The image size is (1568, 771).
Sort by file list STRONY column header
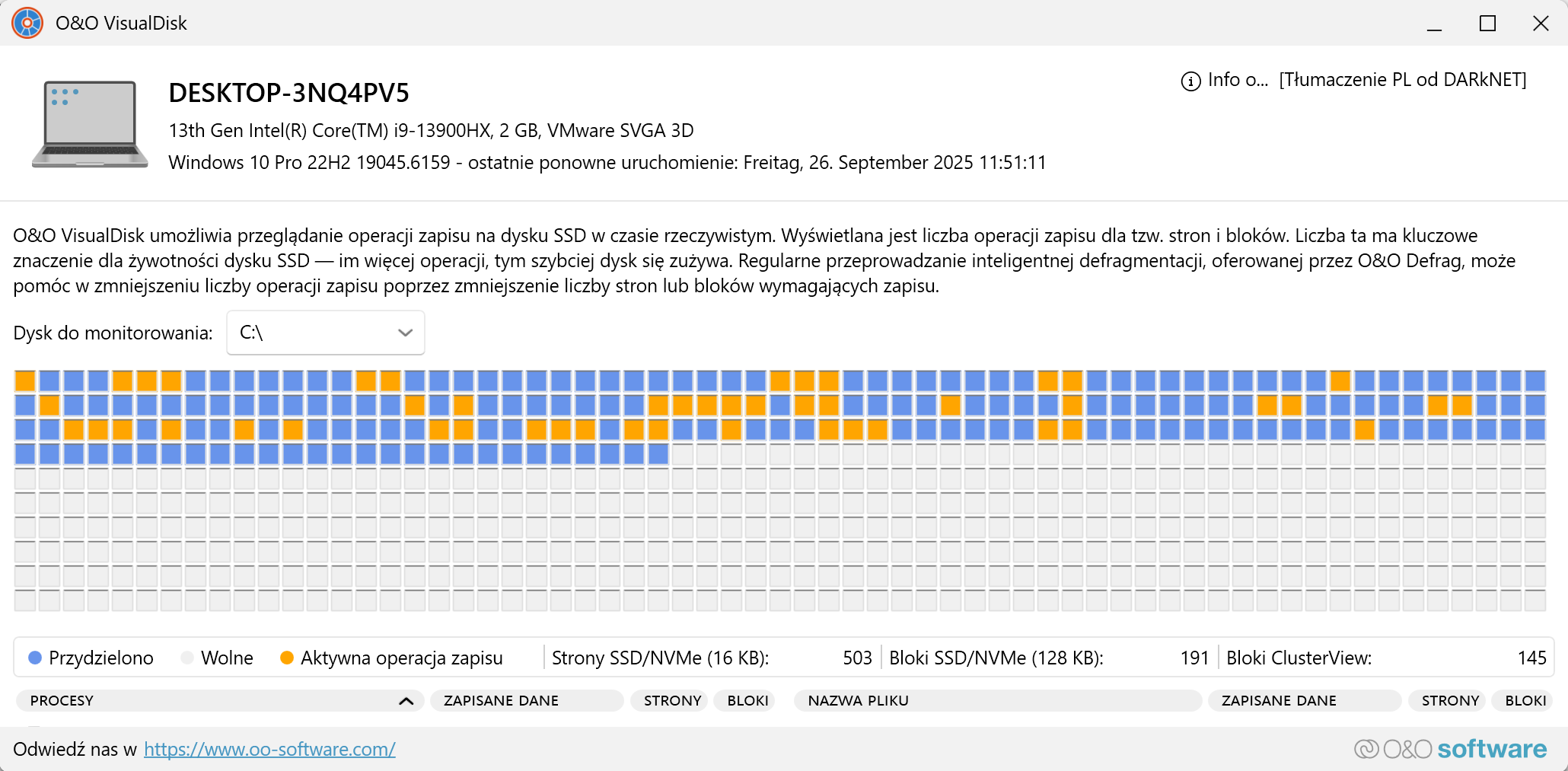tap(1448, 700)
